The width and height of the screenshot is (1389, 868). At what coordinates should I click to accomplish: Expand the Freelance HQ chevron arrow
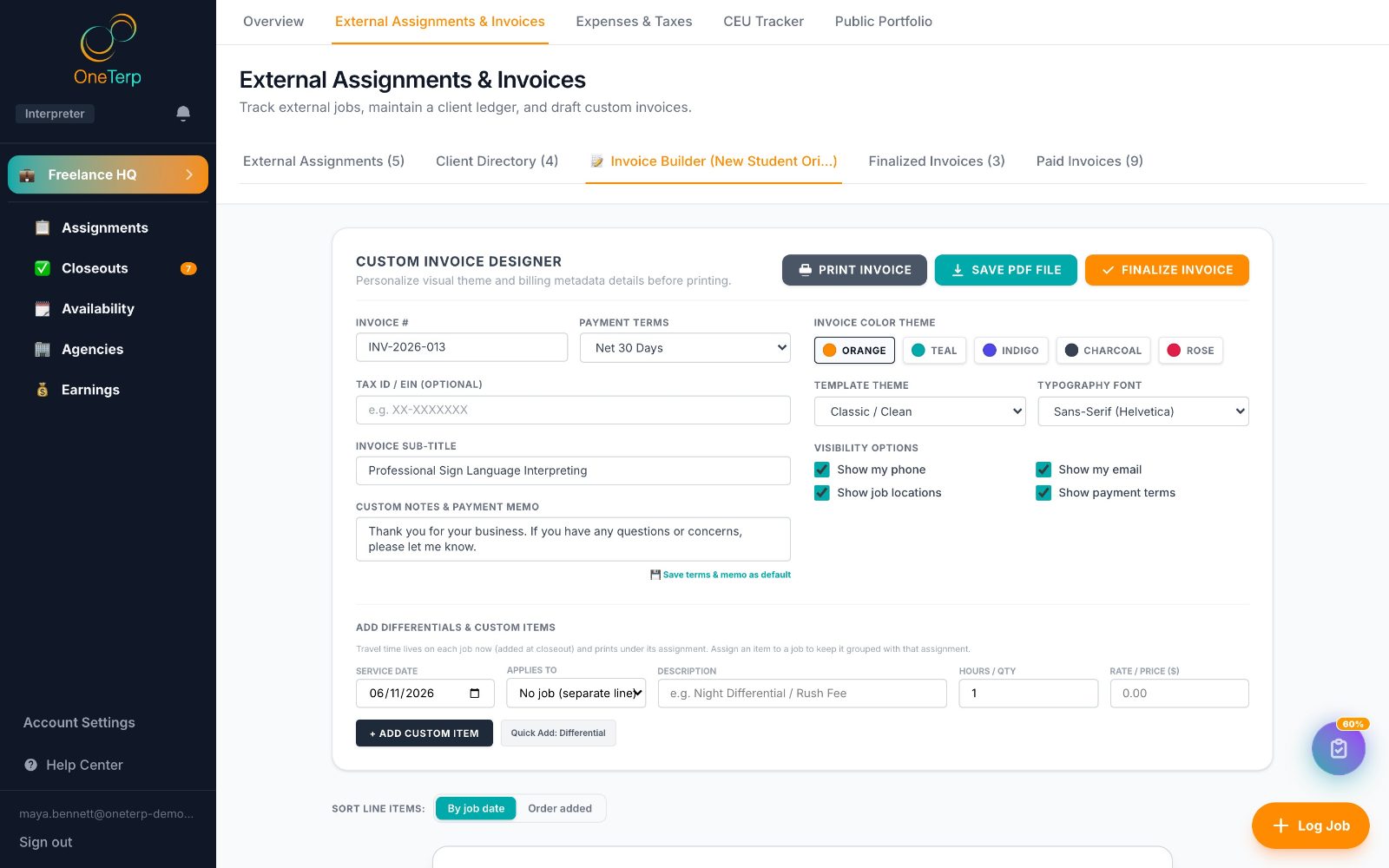pos(189,174)
